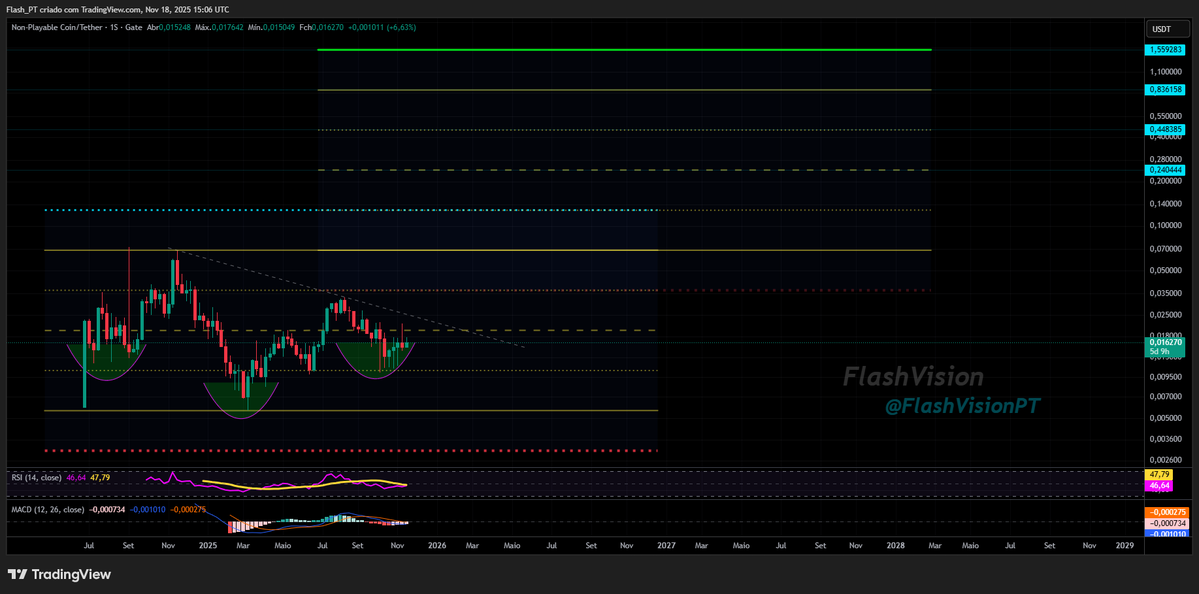This screenshot has width=1199, height=594.
Task: Click the TradingView logo at the bottom
Action: coord(60,574)
